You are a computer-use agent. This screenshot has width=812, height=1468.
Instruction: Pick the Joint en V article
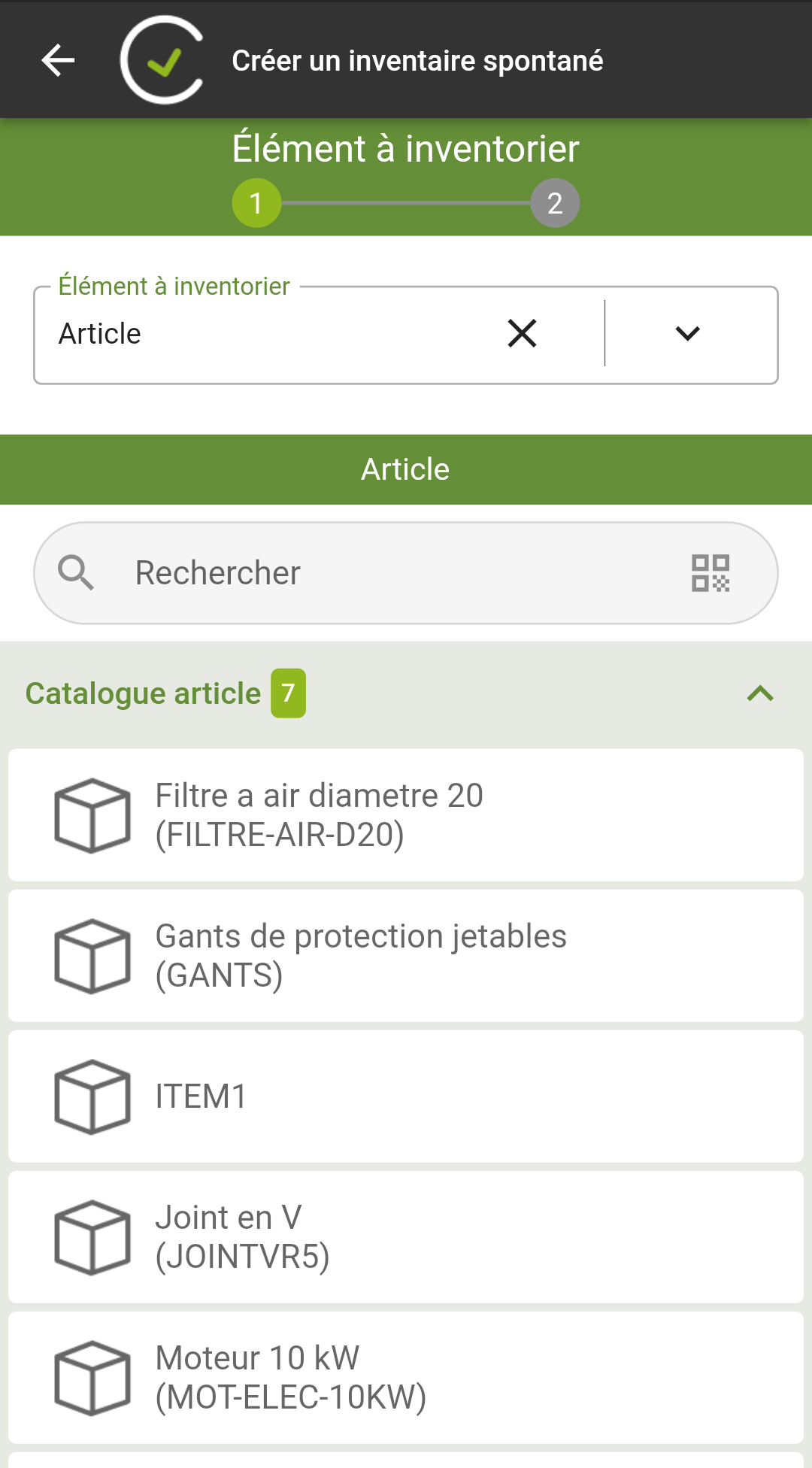(x=406, y=1237)
